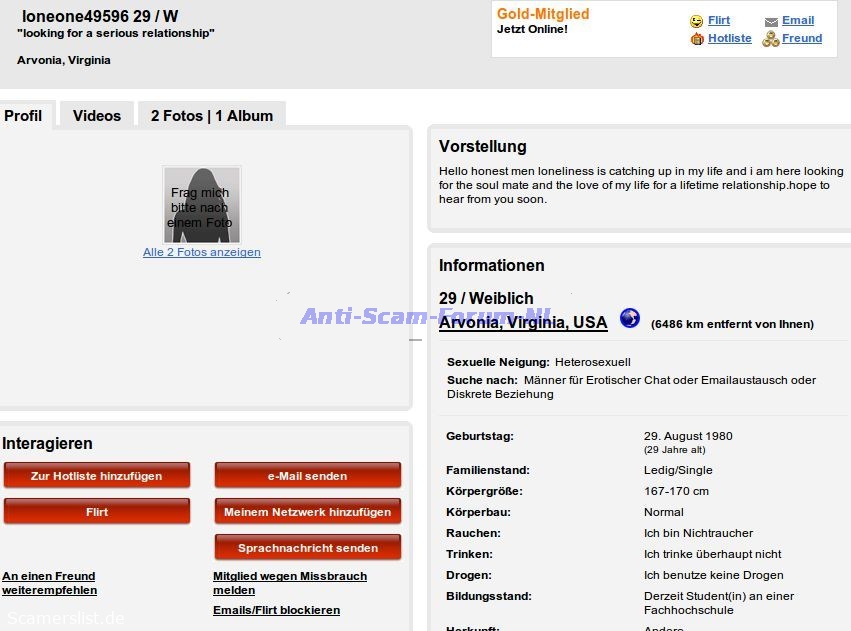The height and width of the screenshot is (631, 851).
Task: Click Mitglied wegen Missbrauch melden link
Action: [290, 583]
